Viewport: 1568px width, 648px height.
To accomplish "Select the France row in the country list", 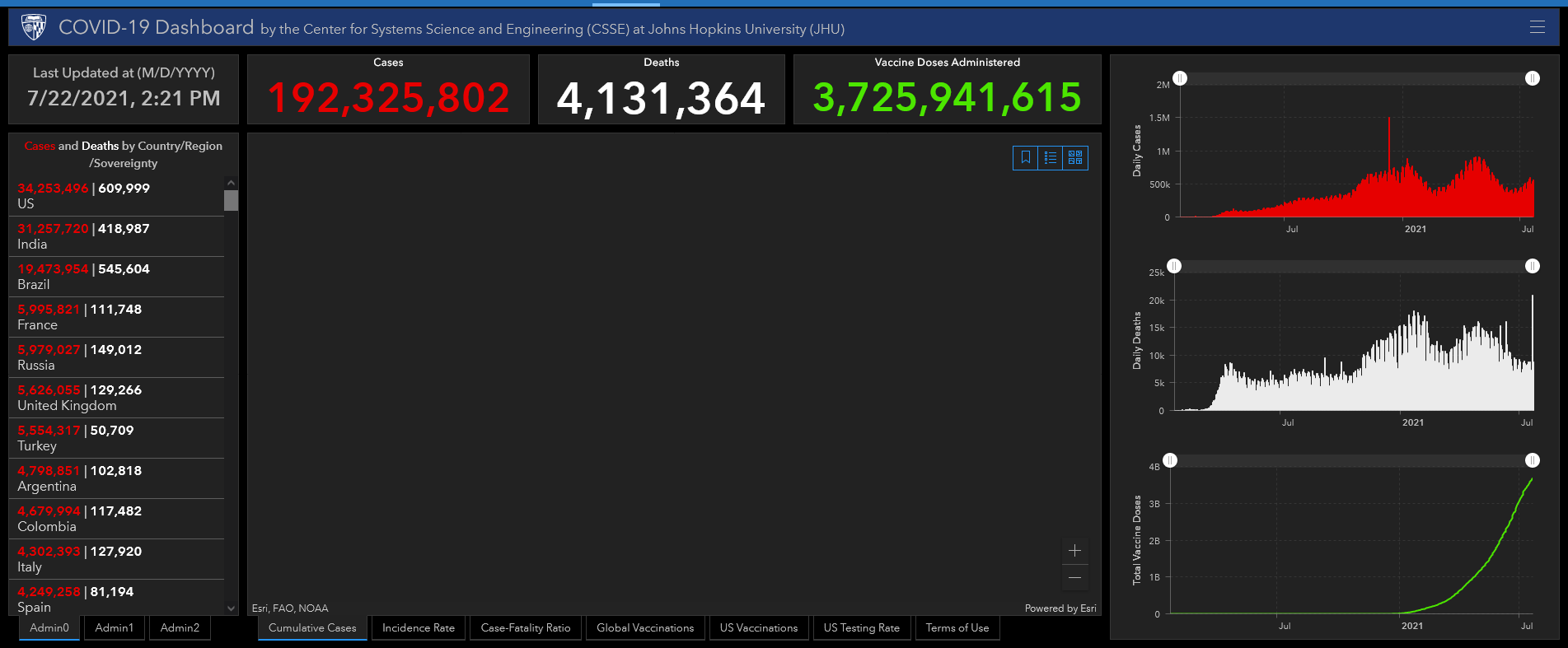I will click(116, 317).
